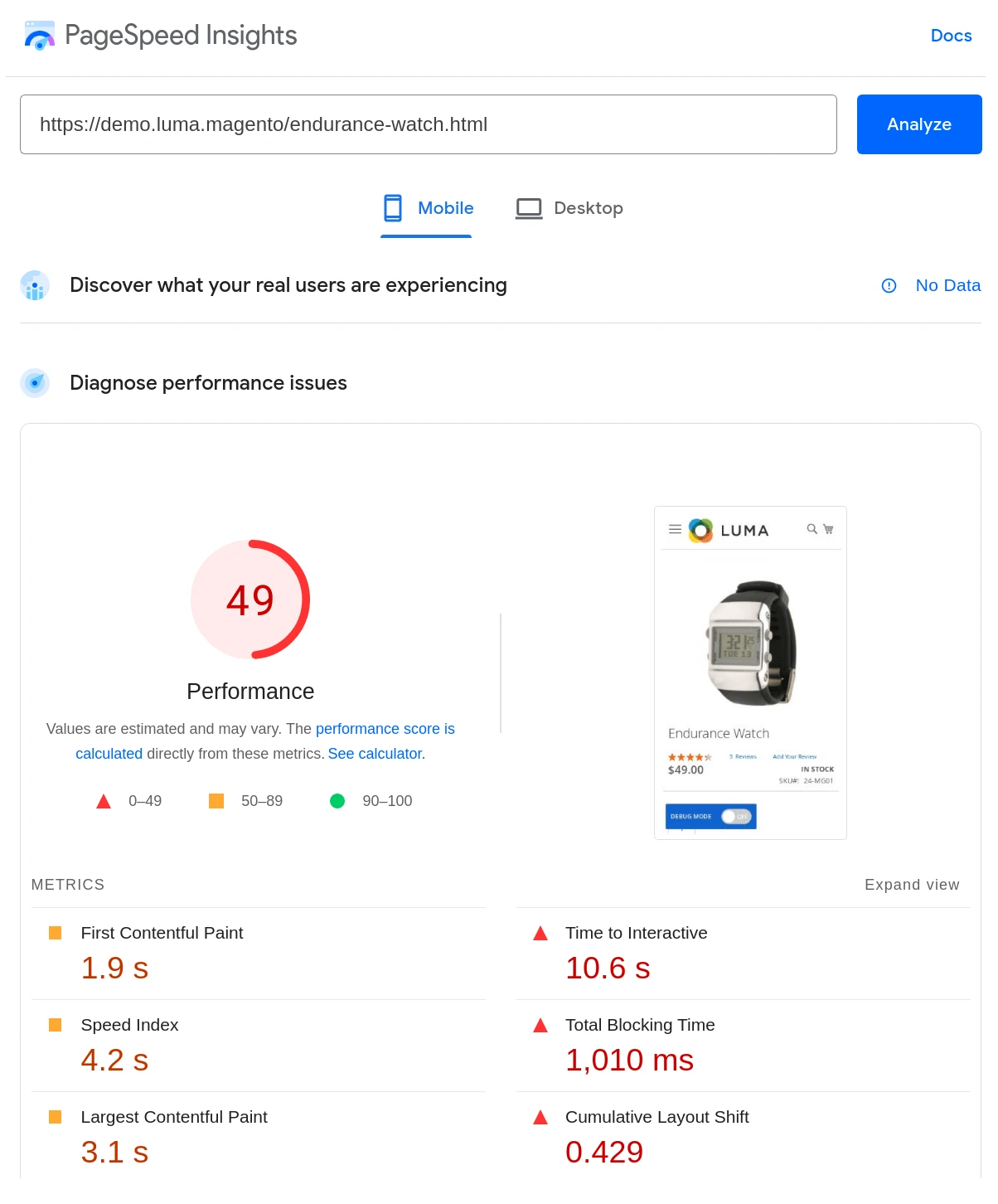Viewport: 998px width, 1204px height.
Task: Click the cart icon in Luma preview
Action: tap(828, 529)
